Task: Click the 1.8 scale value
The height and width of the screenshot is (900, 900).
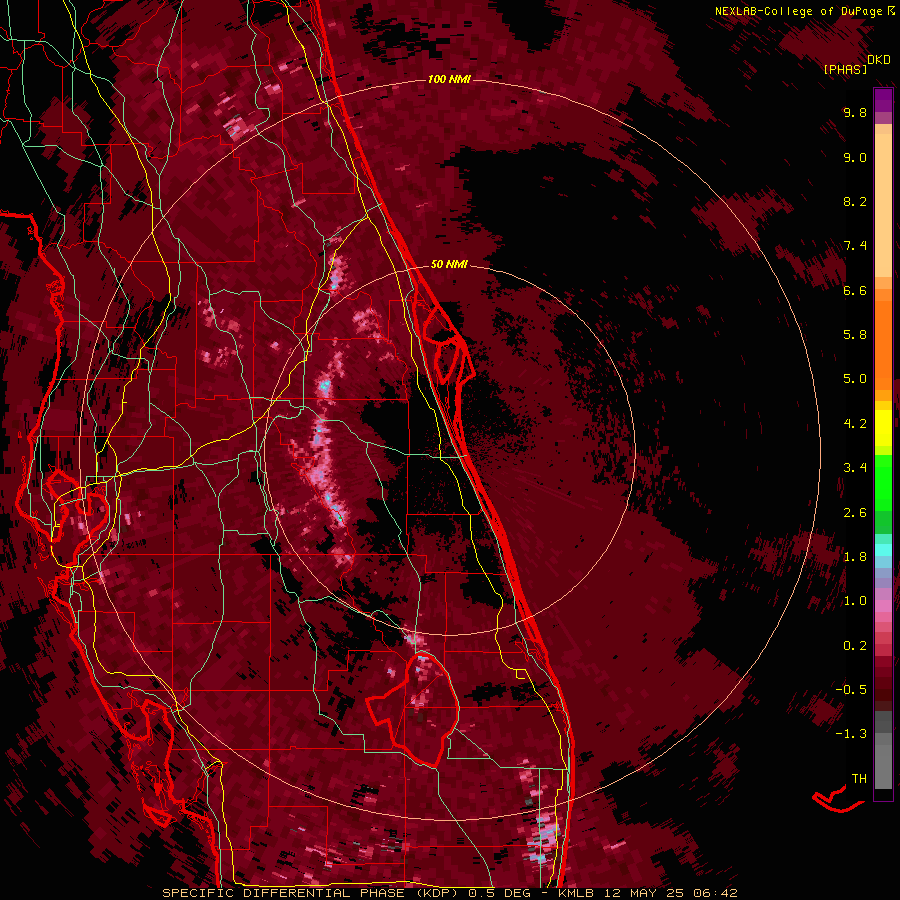Action: [x=855, y=557]
